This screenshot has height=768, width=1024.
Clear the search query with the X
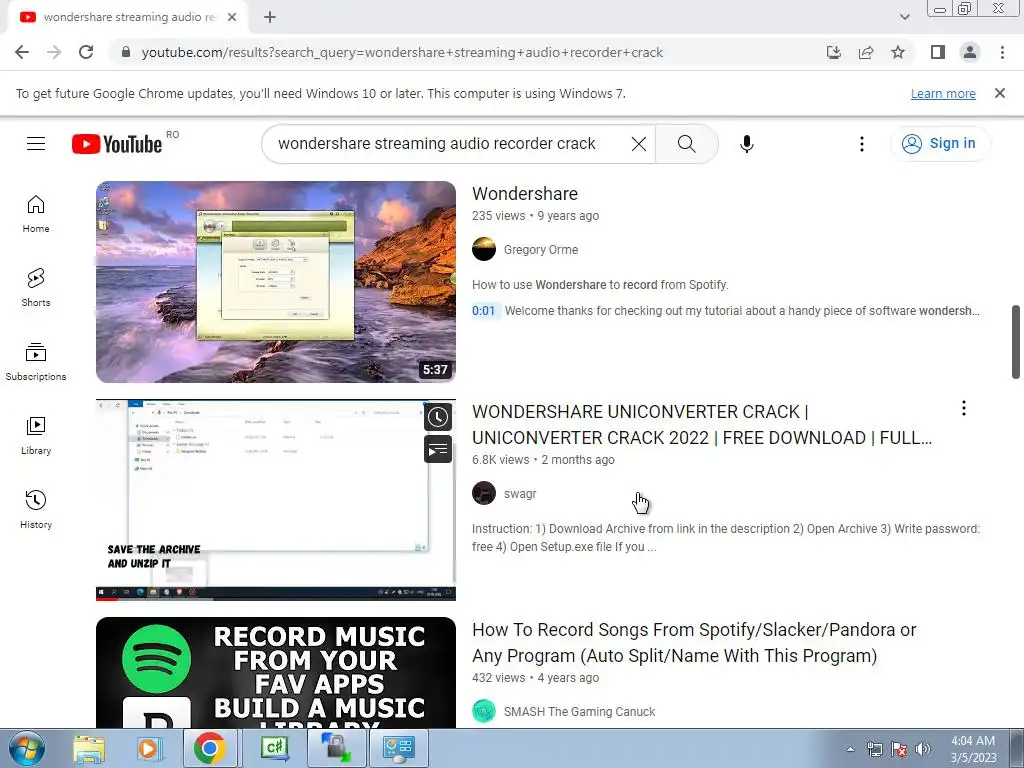[639, 144]
